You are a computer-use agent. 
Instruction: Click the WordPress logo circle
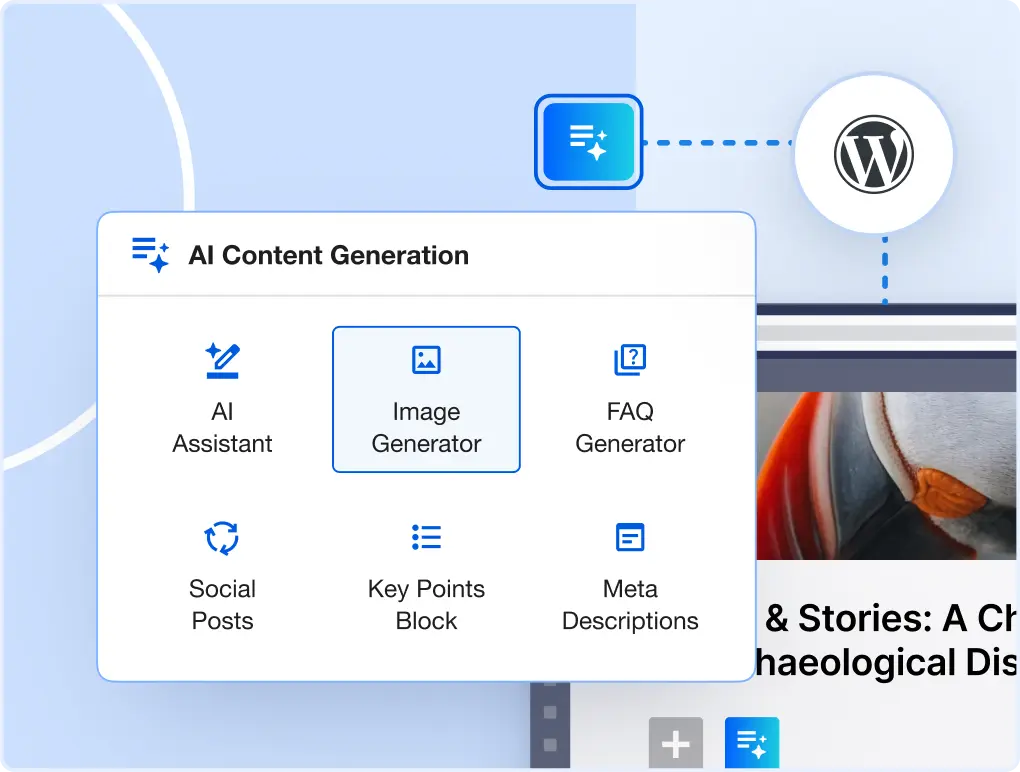873,155
